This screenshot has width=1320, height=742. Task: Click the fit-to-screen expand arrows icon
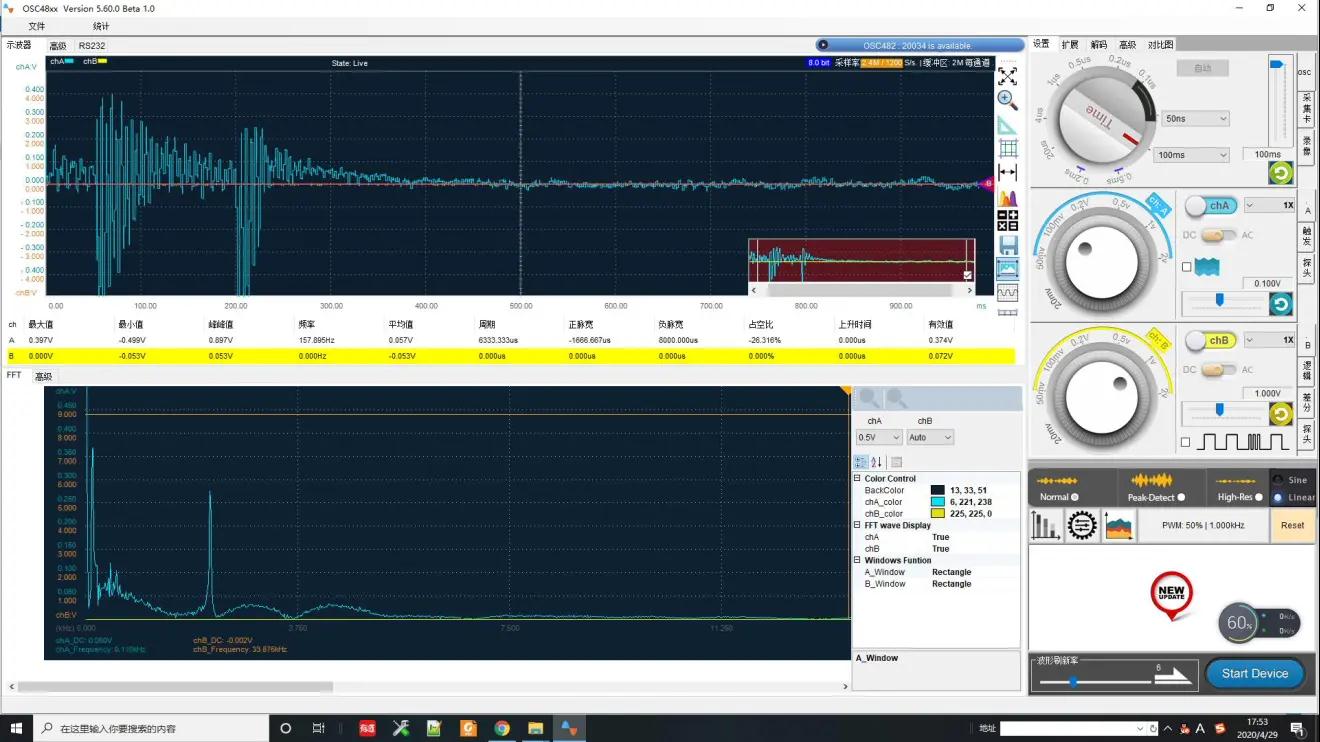pyautogui.click(x=1007, y=76)
